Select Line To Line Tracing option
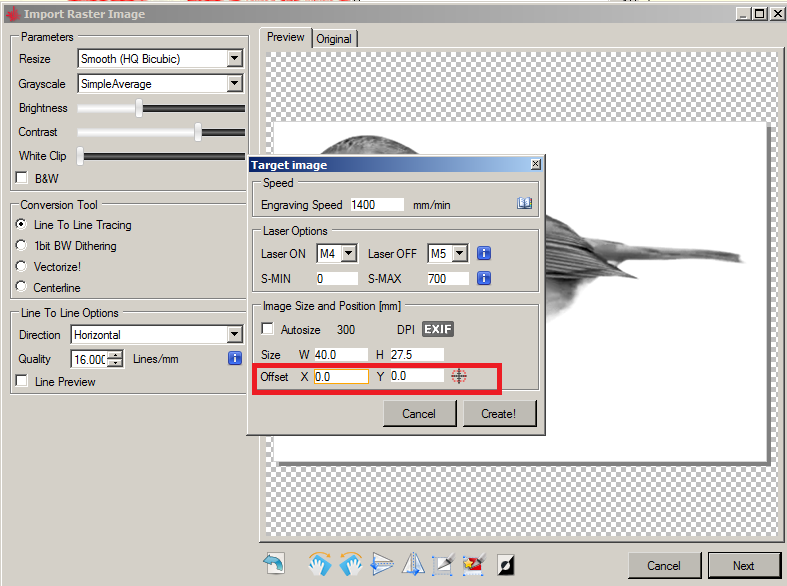This screenshot has height=586, width=787. click(21, 224)
